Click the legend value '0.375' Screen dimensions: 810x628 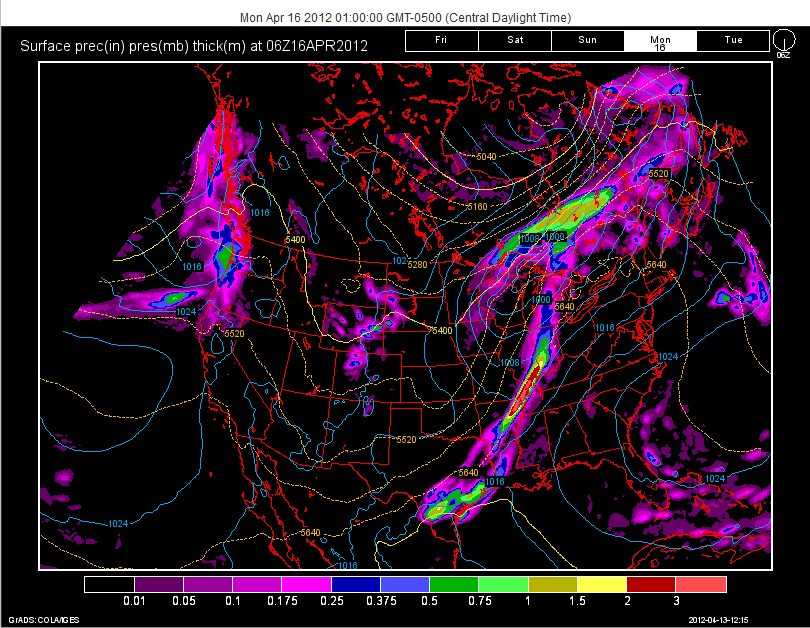pos(381,601)
